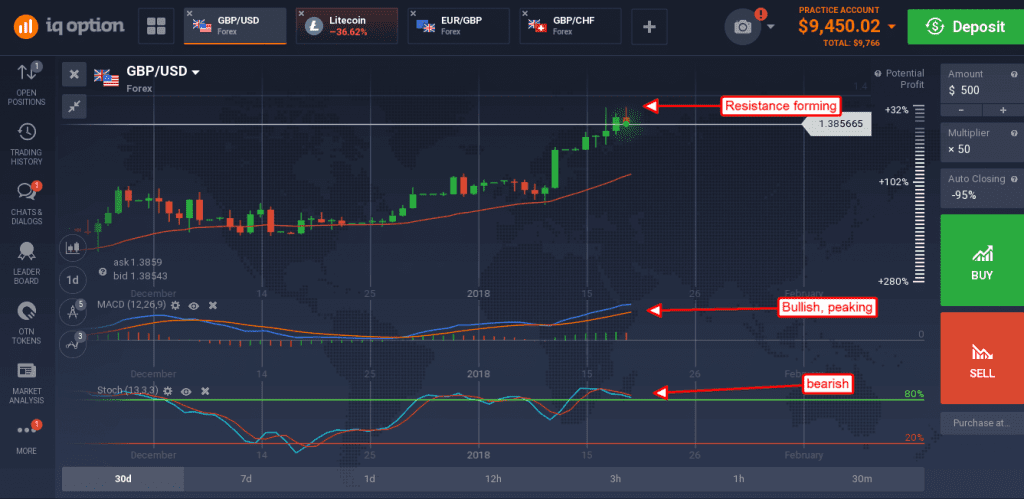Click the TOTAL: $9,766 balance text
Viewport: 1024px width, 499px height.
(x=852, y=43)
